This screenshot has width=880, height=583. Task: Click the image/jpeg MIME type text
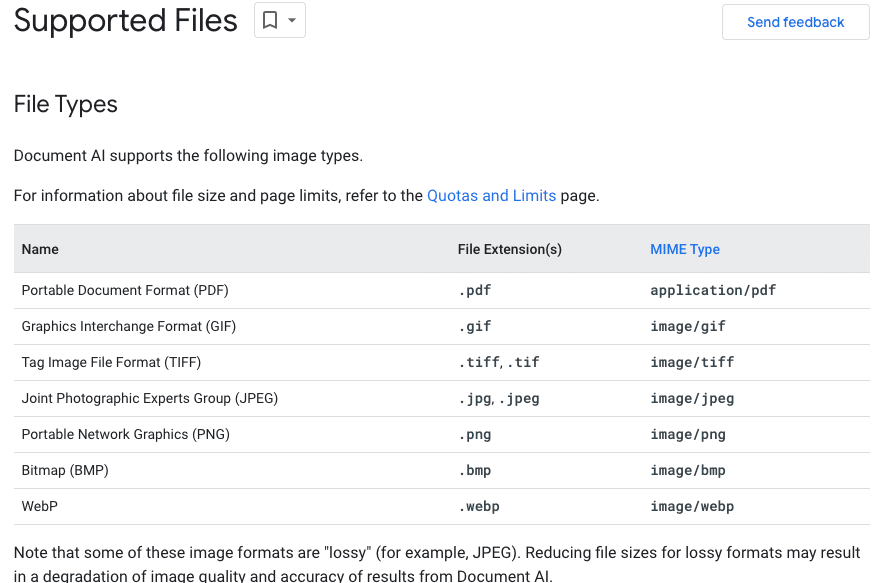[692, 398]
